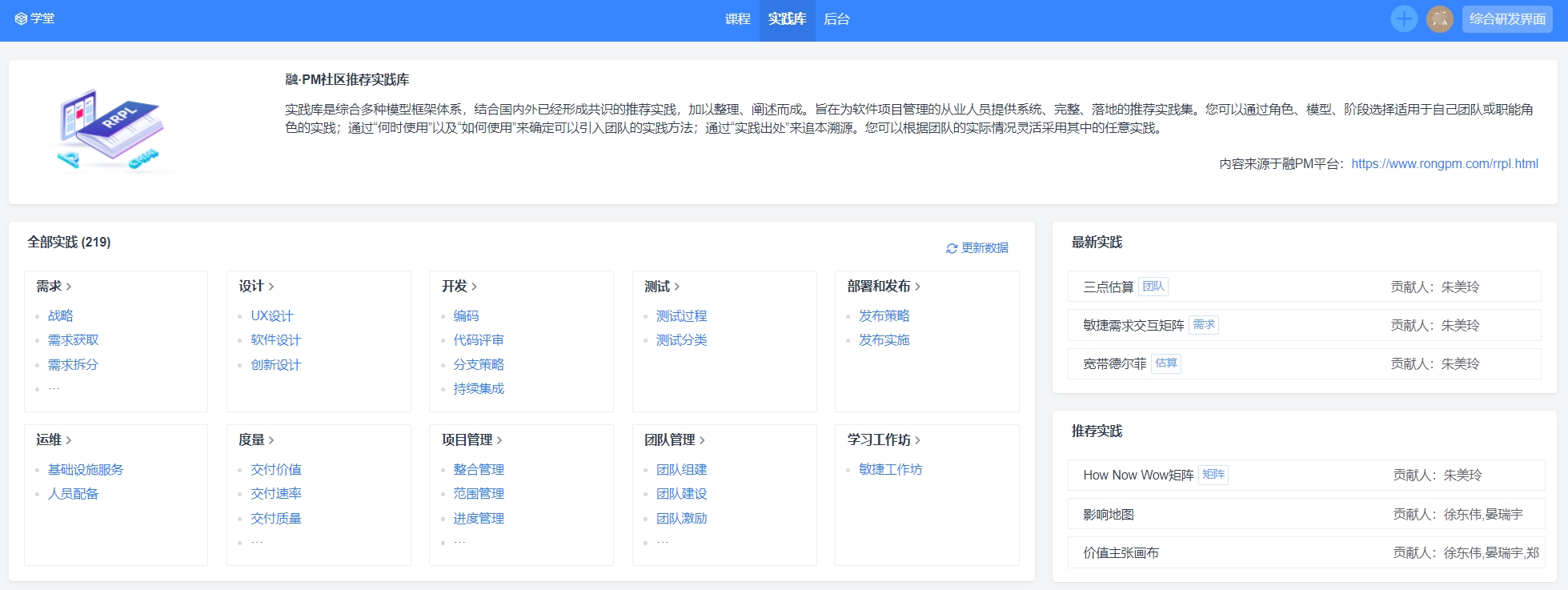Open the 敏捷工作坊 link
This screenshot has height=590, width=1568.
tap(890, 470)
